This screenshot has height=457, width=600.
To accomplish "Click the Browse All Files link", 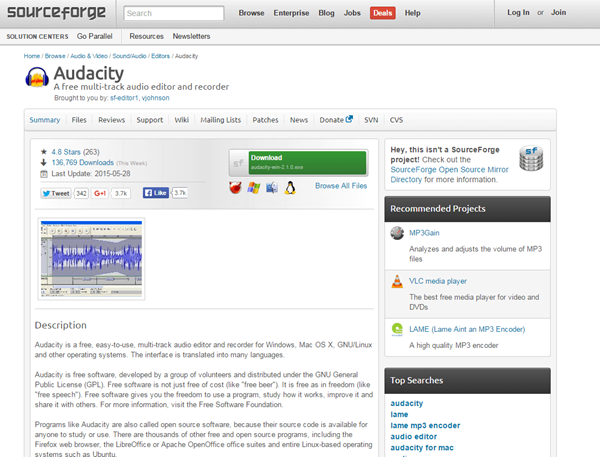I will 341,186.
